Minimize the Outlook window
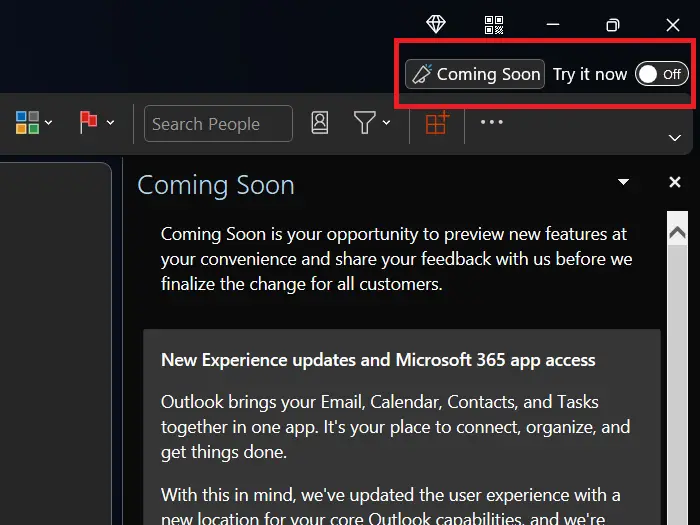Screen dimensions: 700x525 553,25
